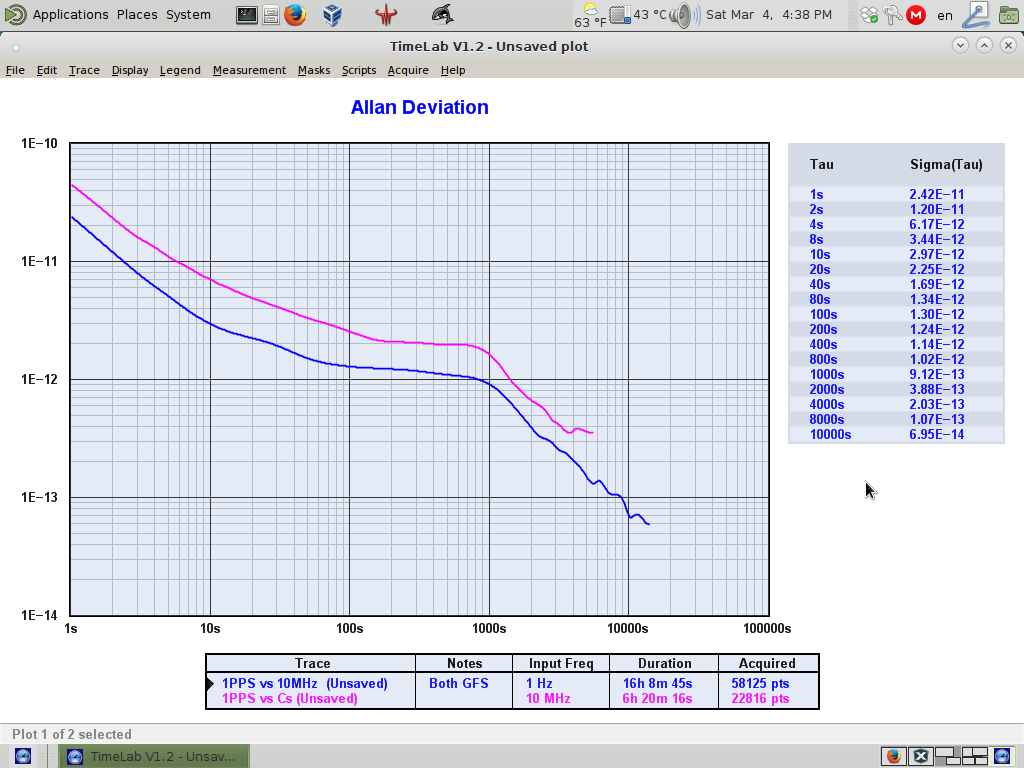Click the '1 Hz' input frequency cell
Image resolution: width=1024 pixels, height=768 pixels.
539,683
